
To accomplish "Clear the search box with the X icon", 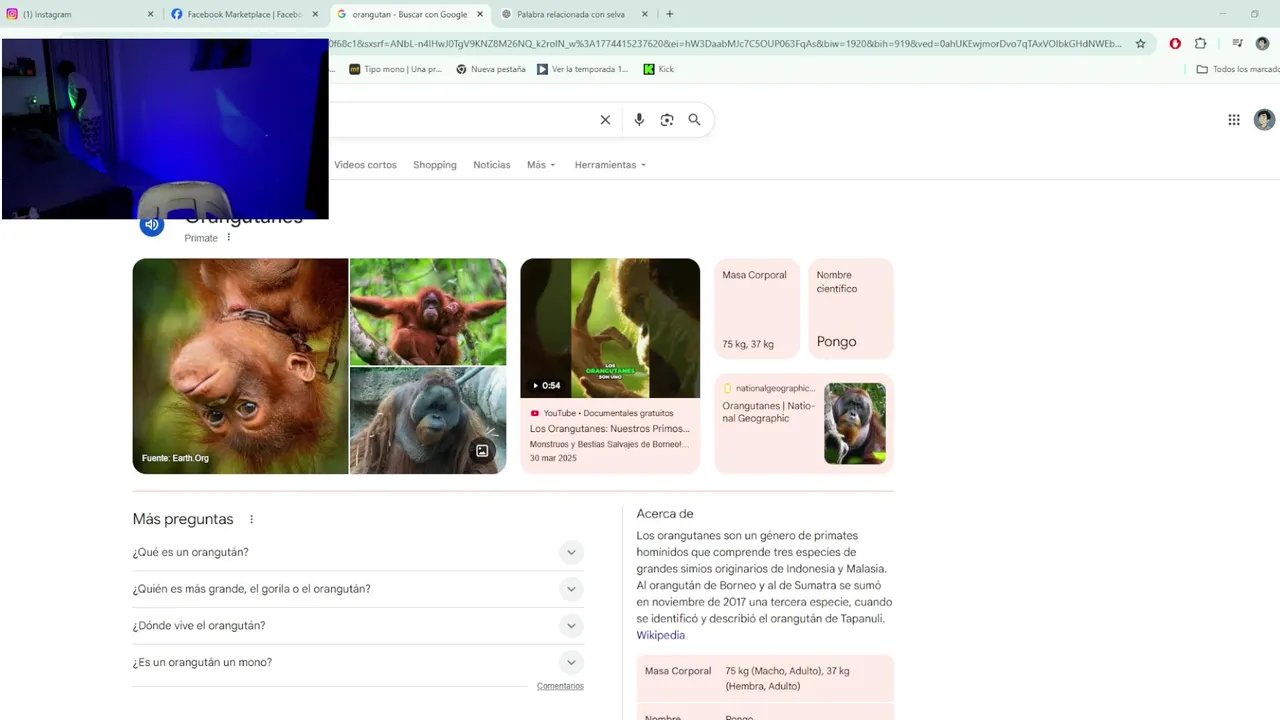I will (x=605, y=120).
